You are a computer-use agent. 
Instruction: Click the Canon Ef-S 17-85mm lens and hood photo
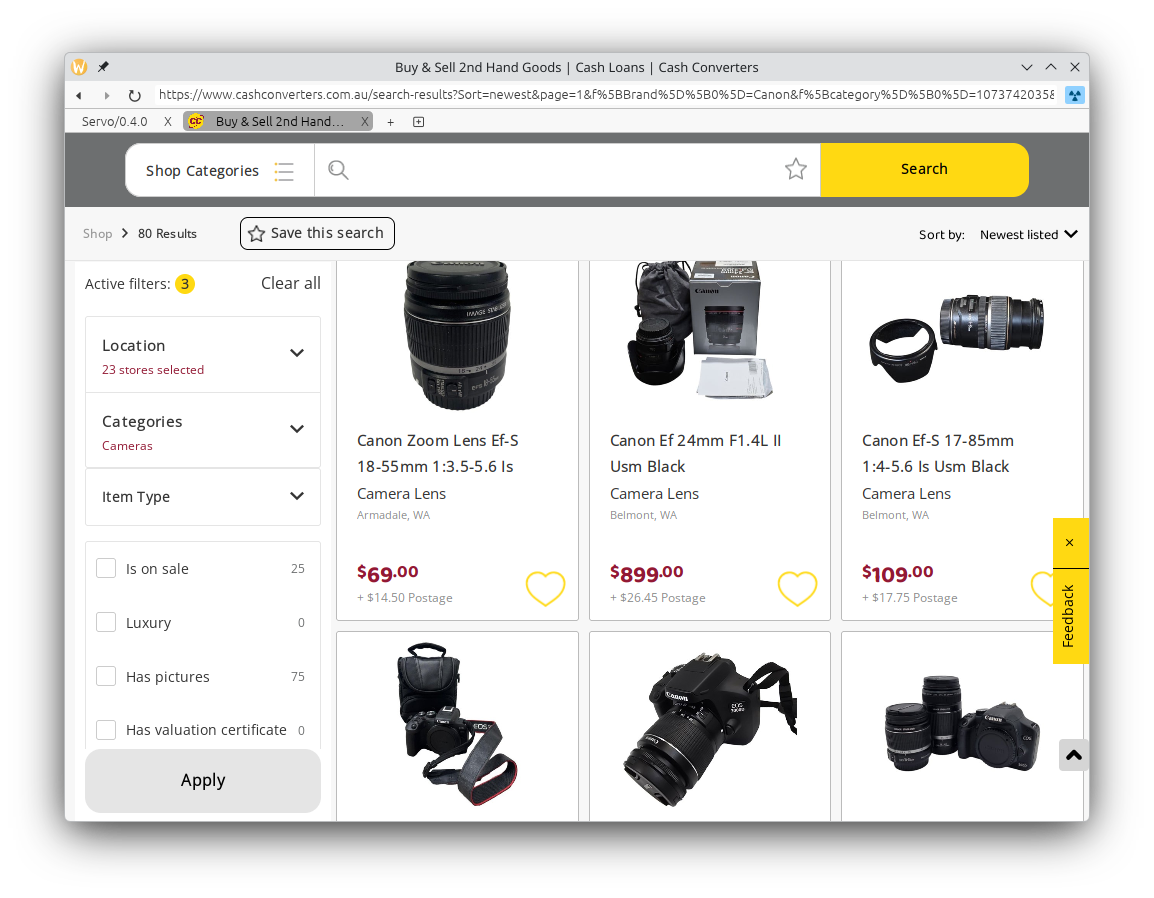(x=956, y=339)
